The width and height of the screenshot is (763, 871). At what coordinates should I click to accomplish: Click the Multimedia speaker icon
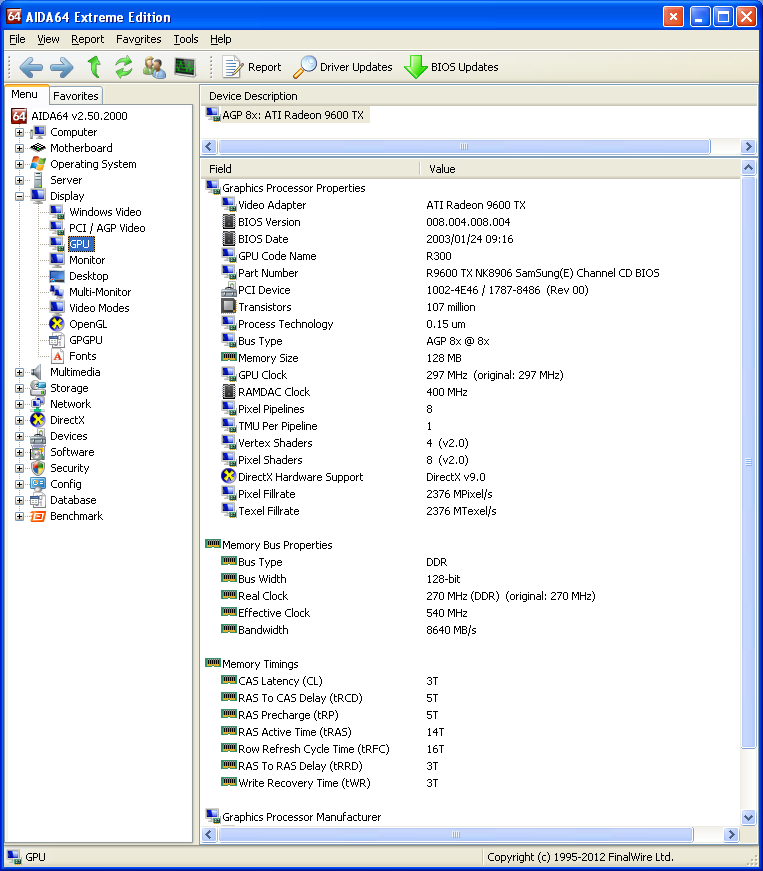[x=37, y=372]
